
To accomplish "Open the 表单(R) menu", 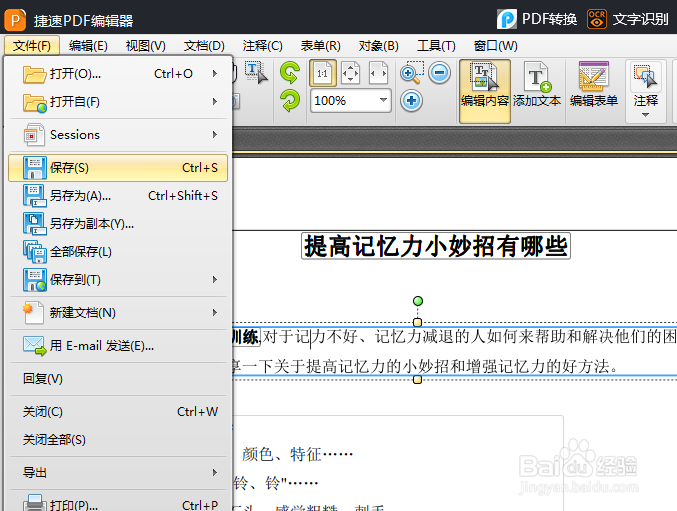I will (x=320, y=45).
